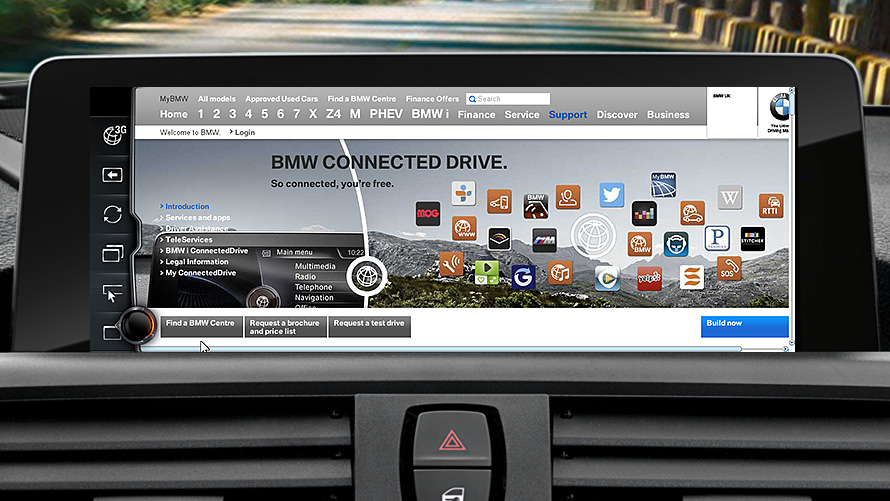Open the MyBMW app icon

point(663,185)
